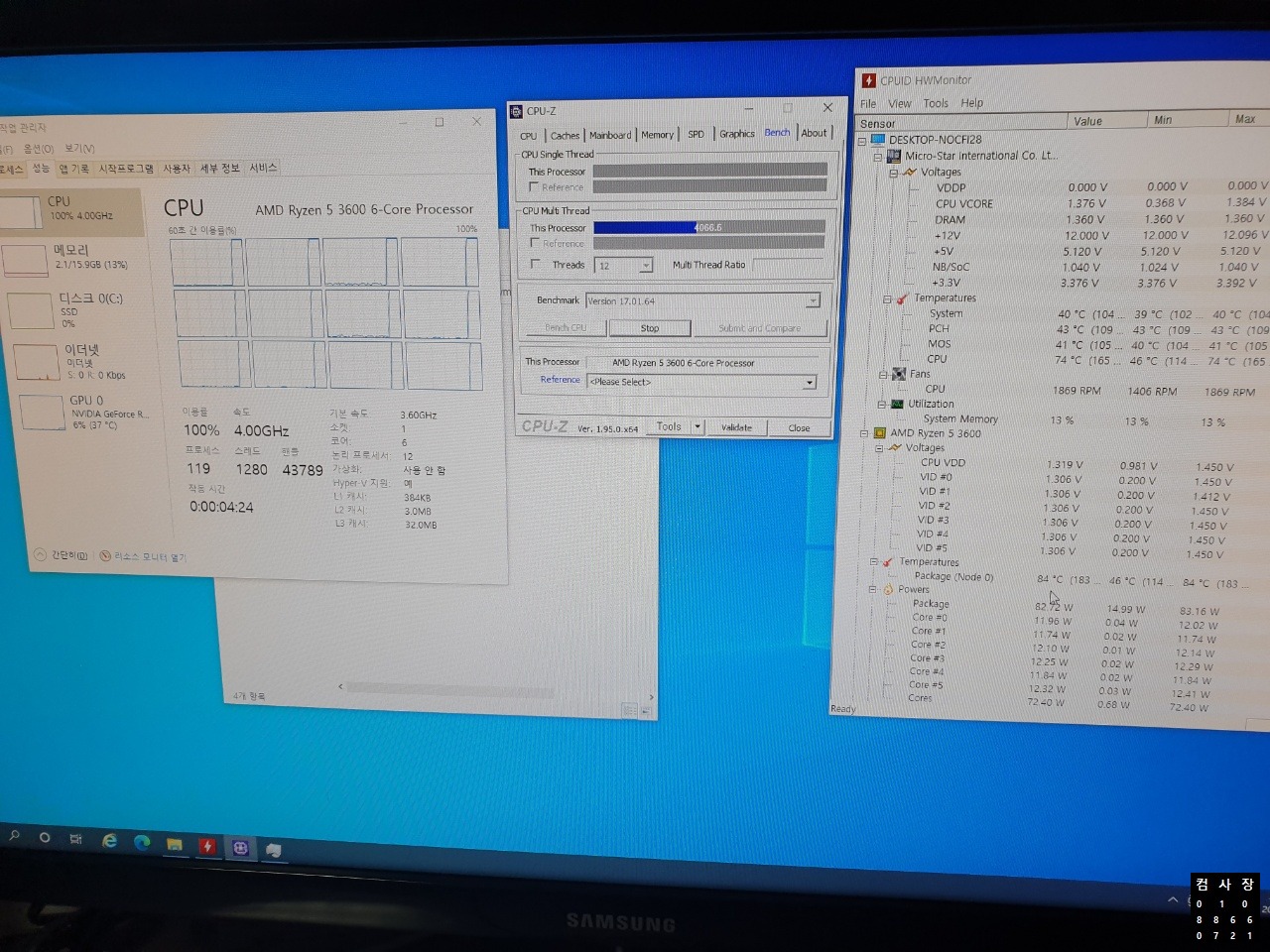The image size is (1270, 952).
Task: Select Ethernet item in Task Manager sidebar
Action: (x=75, y=362)
